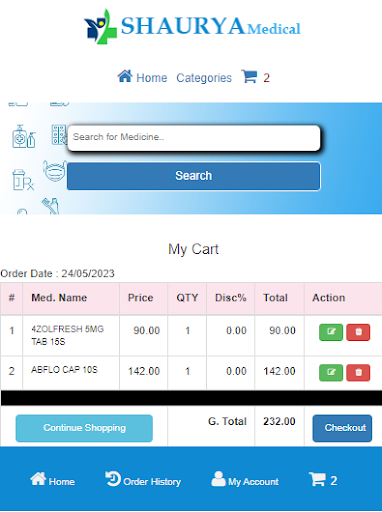The image size is (382, 512).
Task: Open Home from top navigation
Action: pyautogui.click(x=142, y=77)
